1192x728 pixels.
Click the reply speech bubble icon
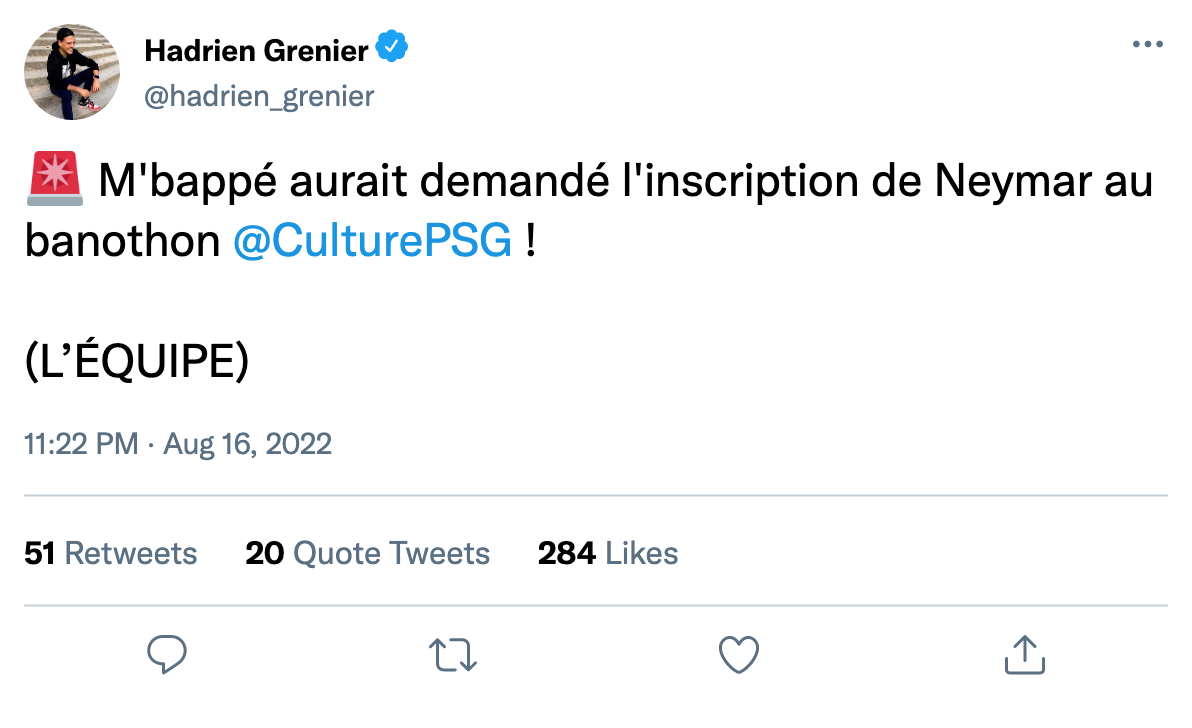pyautogui.click(x=167, y=655)
